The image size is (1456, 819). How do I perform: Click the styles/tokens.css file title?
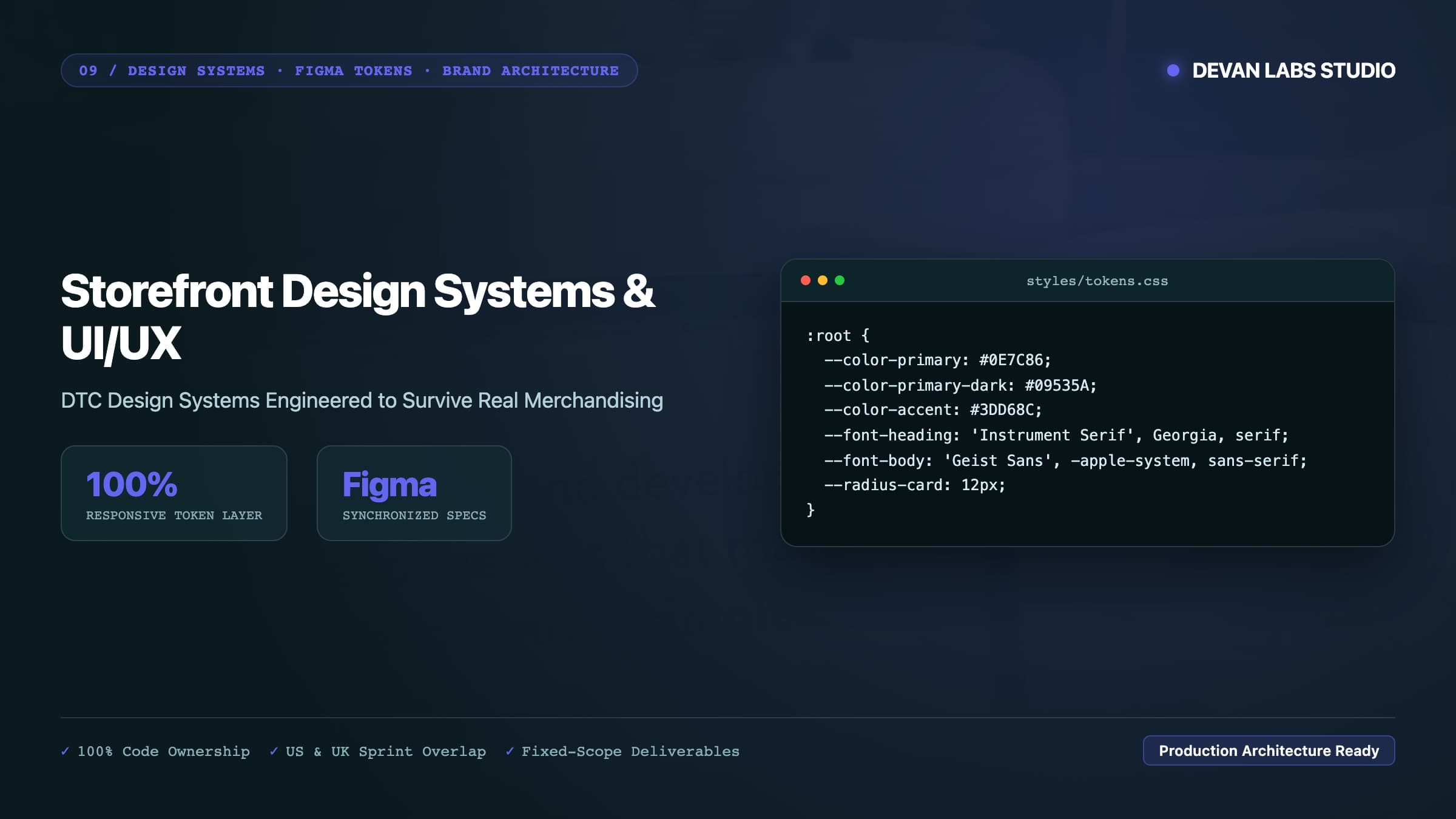point(1097,281)
